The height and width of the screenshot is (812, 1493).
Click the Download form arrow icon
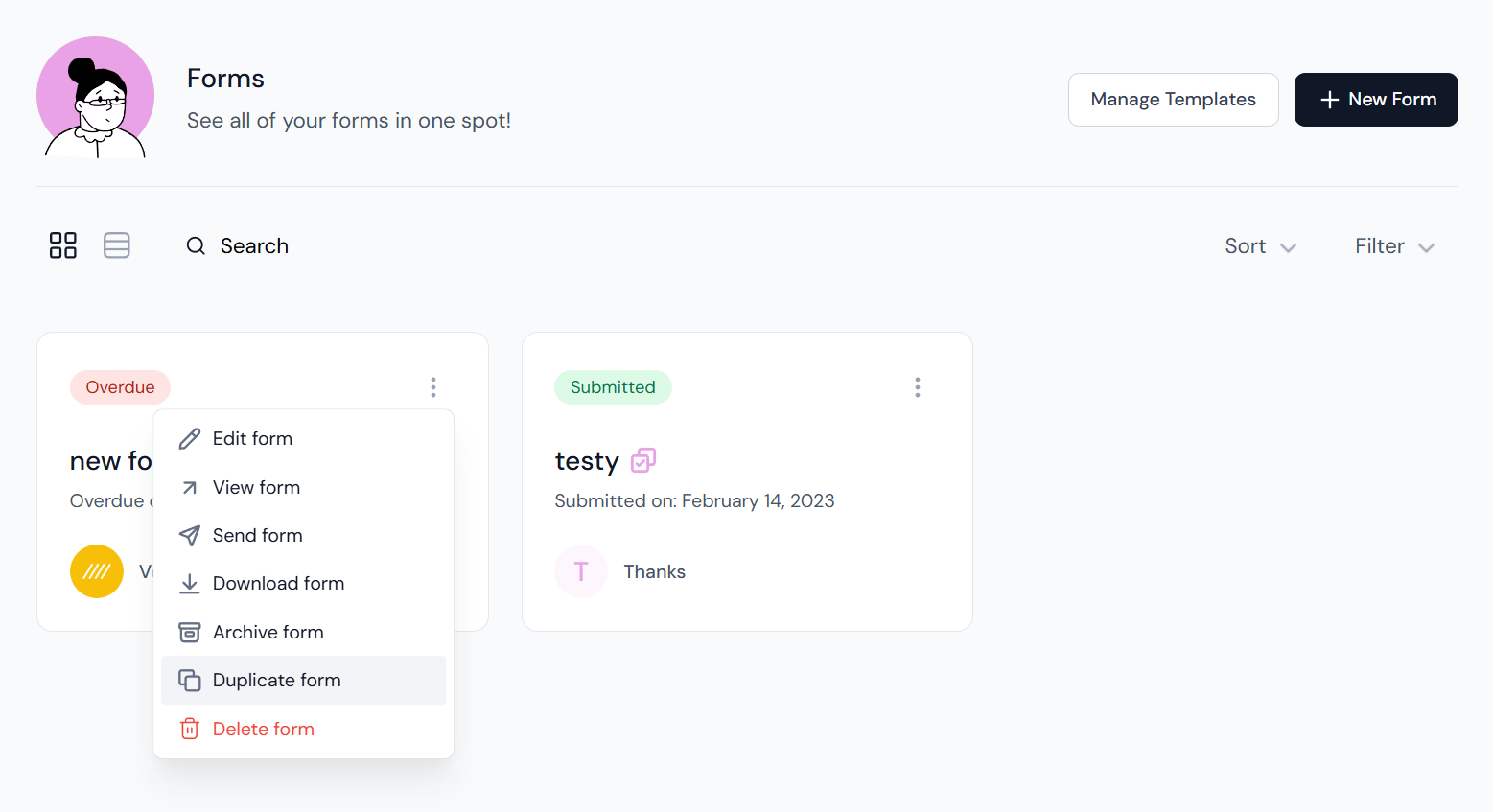coord(190,583)
